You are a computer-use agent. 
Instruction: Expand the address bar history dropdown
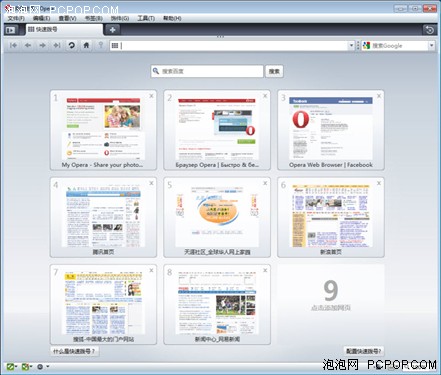click(x=351, y=46)
